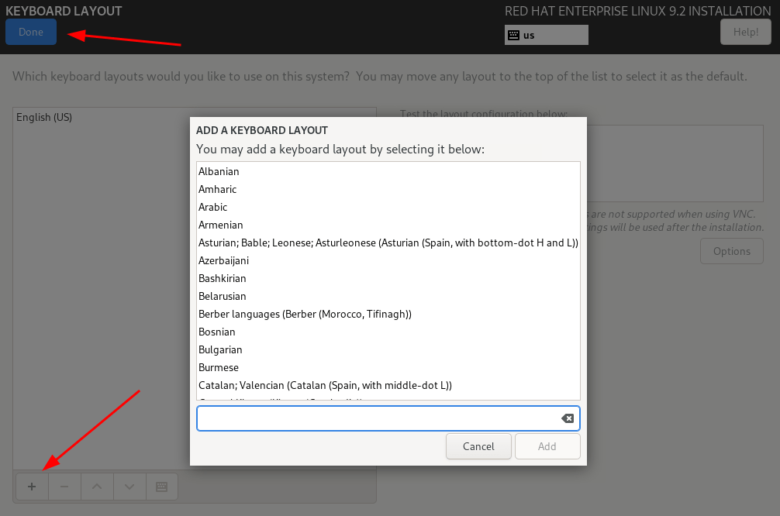Click the layout test text area

click(675, 163)
